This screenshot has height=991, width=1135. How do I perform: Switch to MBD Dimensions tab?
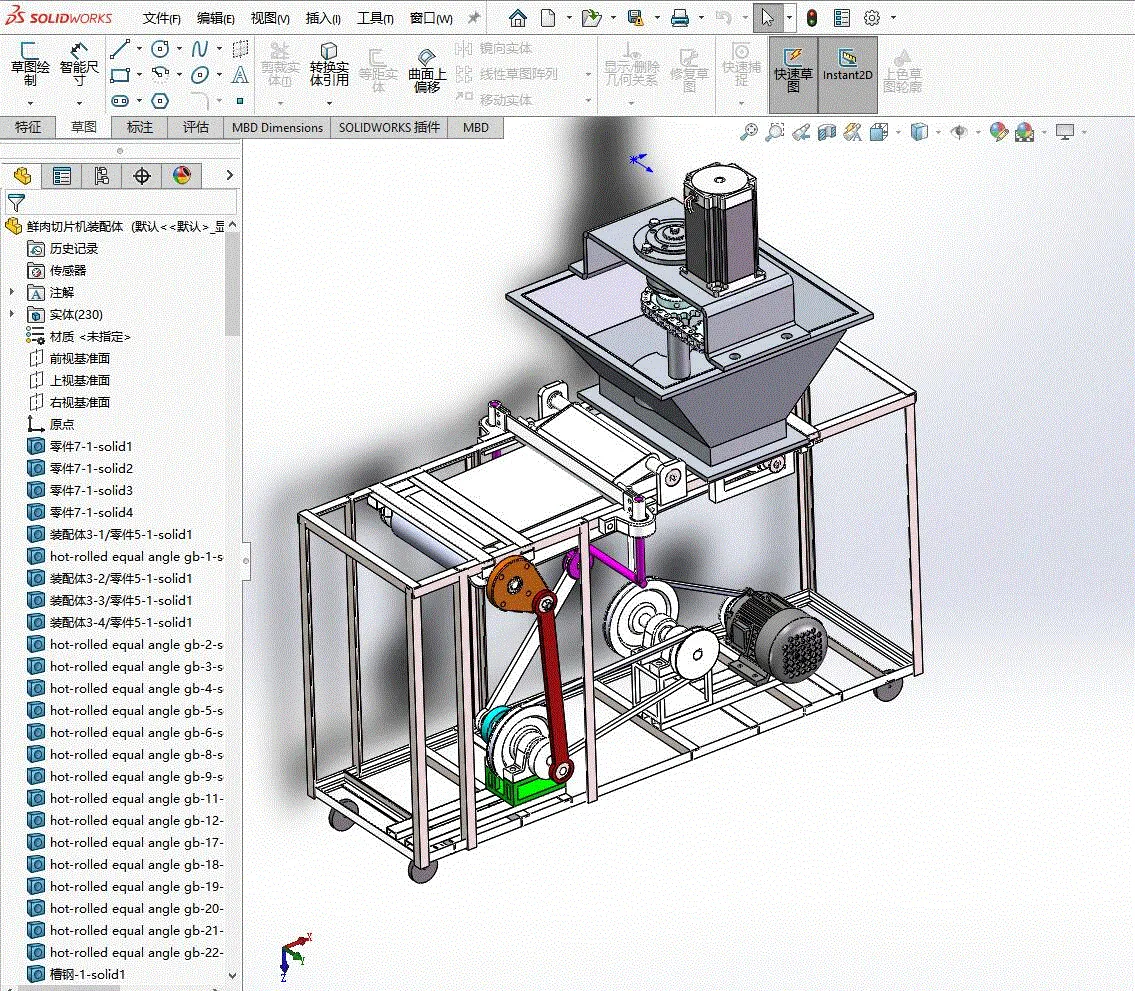coord(277,127)
